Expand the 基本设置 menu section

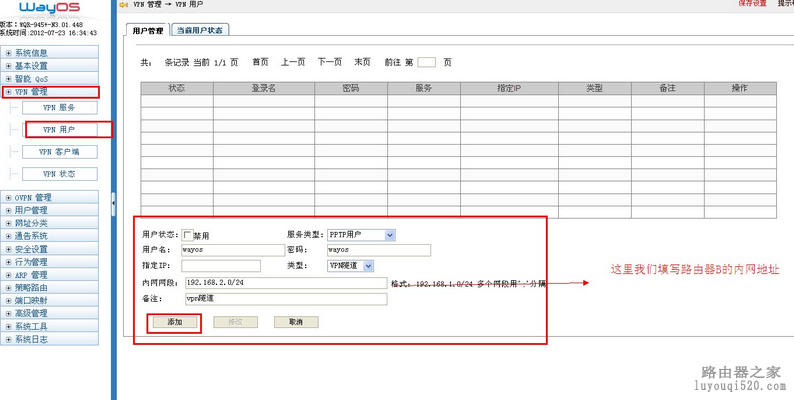pyautogui.click(x=50, y=66)
